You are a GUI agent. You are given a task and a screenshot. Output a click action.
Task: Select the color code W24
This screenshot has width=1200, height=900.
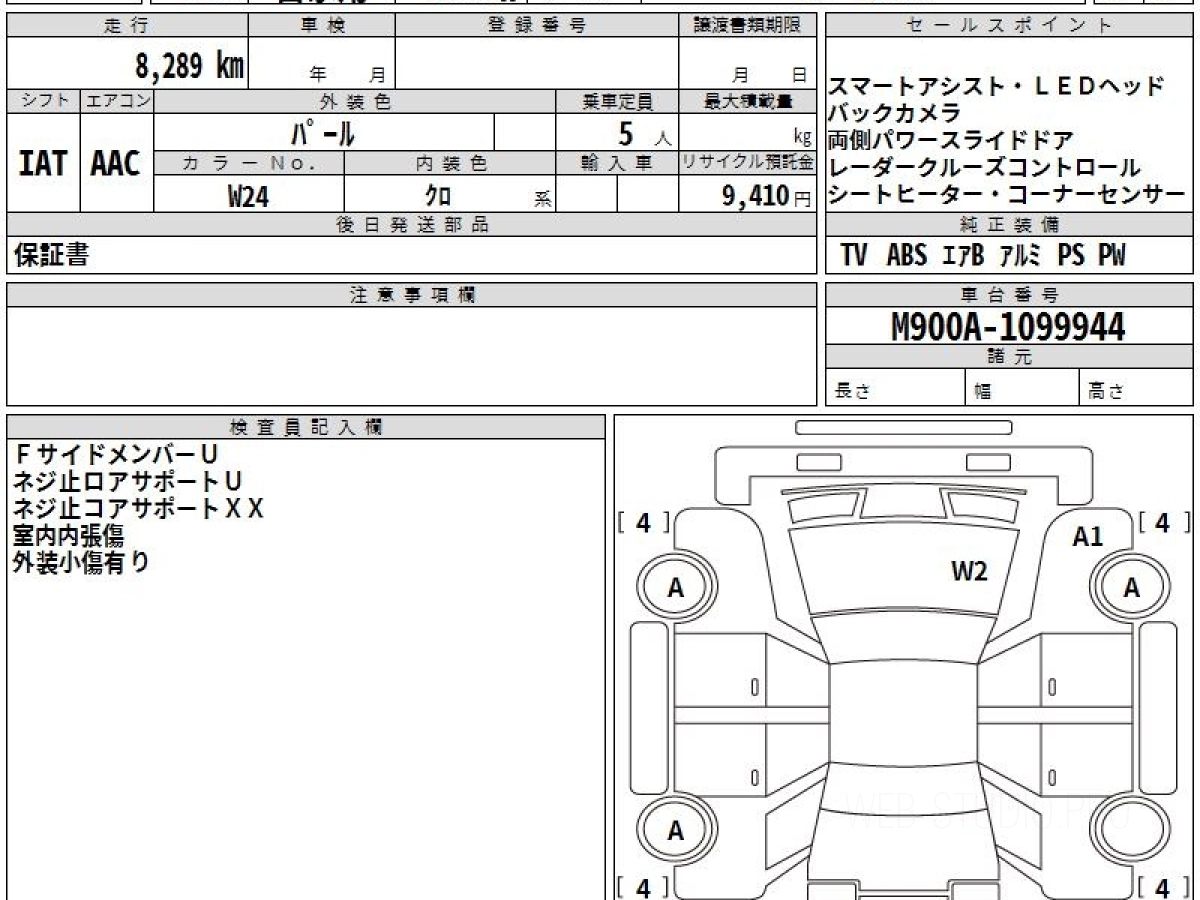coord(248,196)
